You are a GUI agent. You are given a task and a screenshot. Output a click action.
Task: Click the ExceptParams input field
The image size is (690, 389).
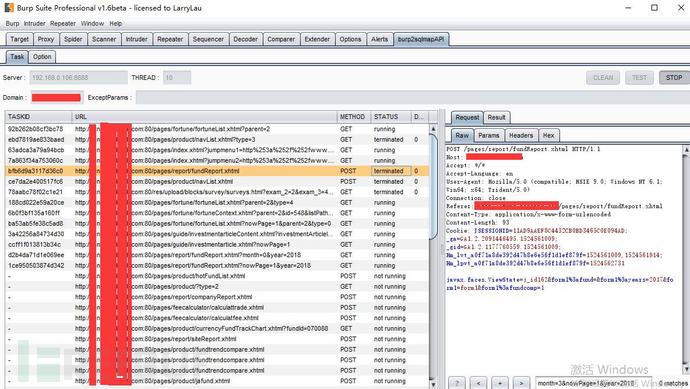click(x=413, y=97)
